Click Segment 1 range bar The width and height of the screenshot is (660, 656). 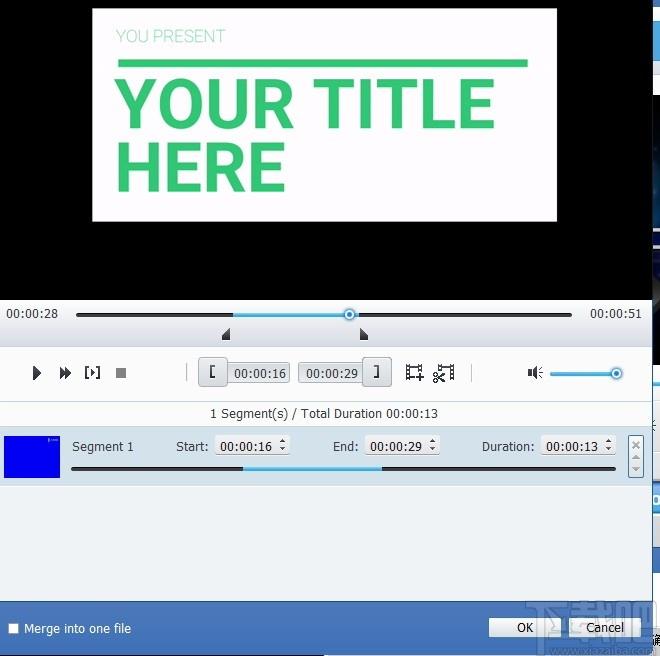click(343, 469)
